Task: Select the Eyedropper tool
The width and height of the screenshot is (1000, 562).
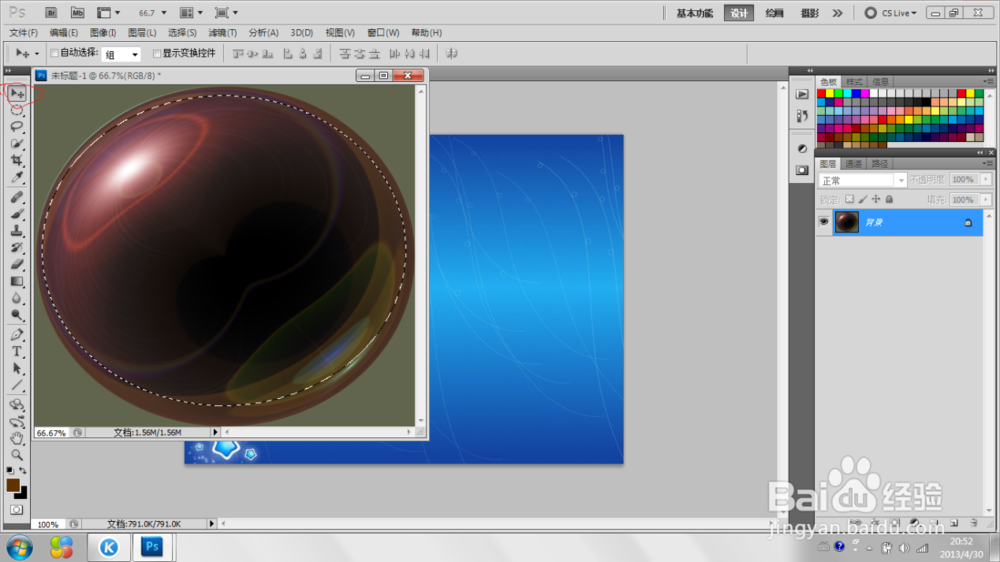Action: tap(17, 177)
